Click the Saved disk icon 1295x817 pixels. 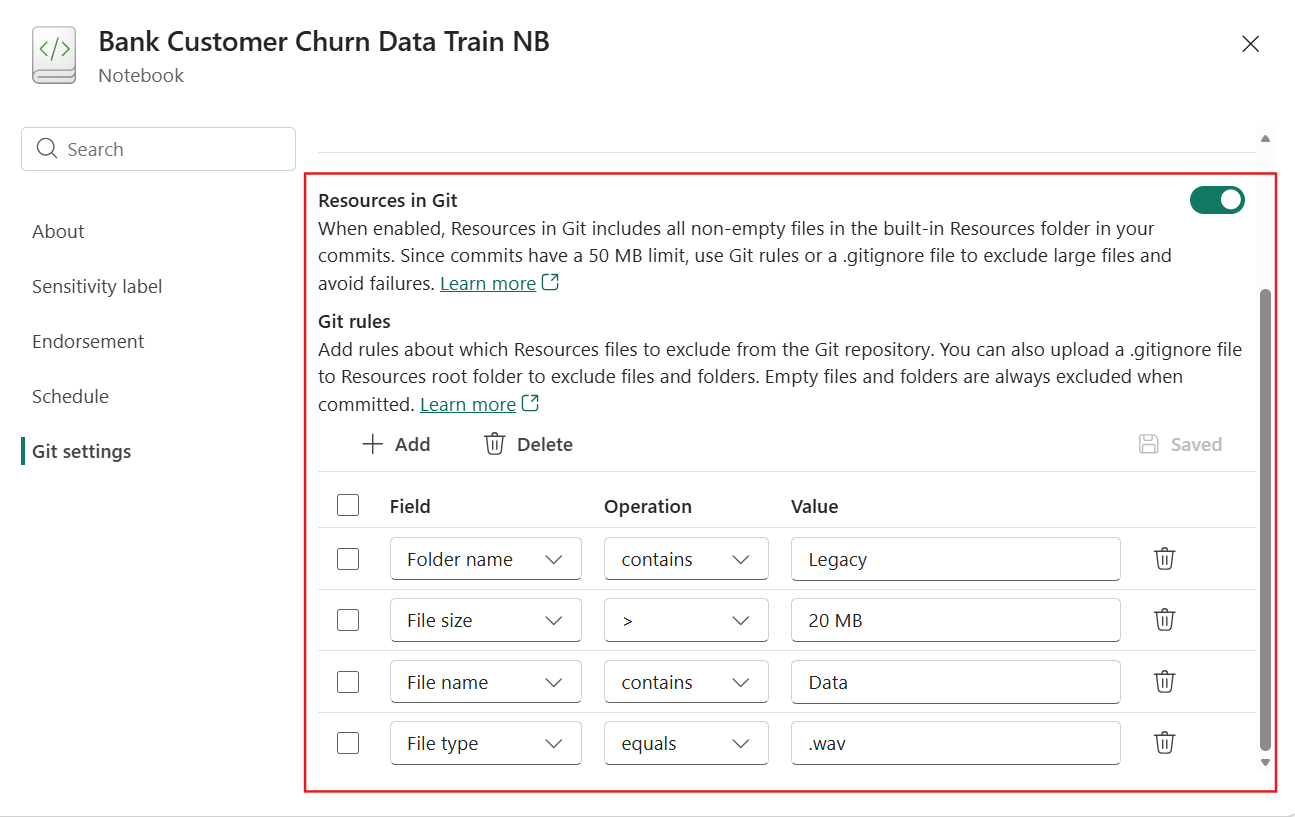[x=1149, y=444]
